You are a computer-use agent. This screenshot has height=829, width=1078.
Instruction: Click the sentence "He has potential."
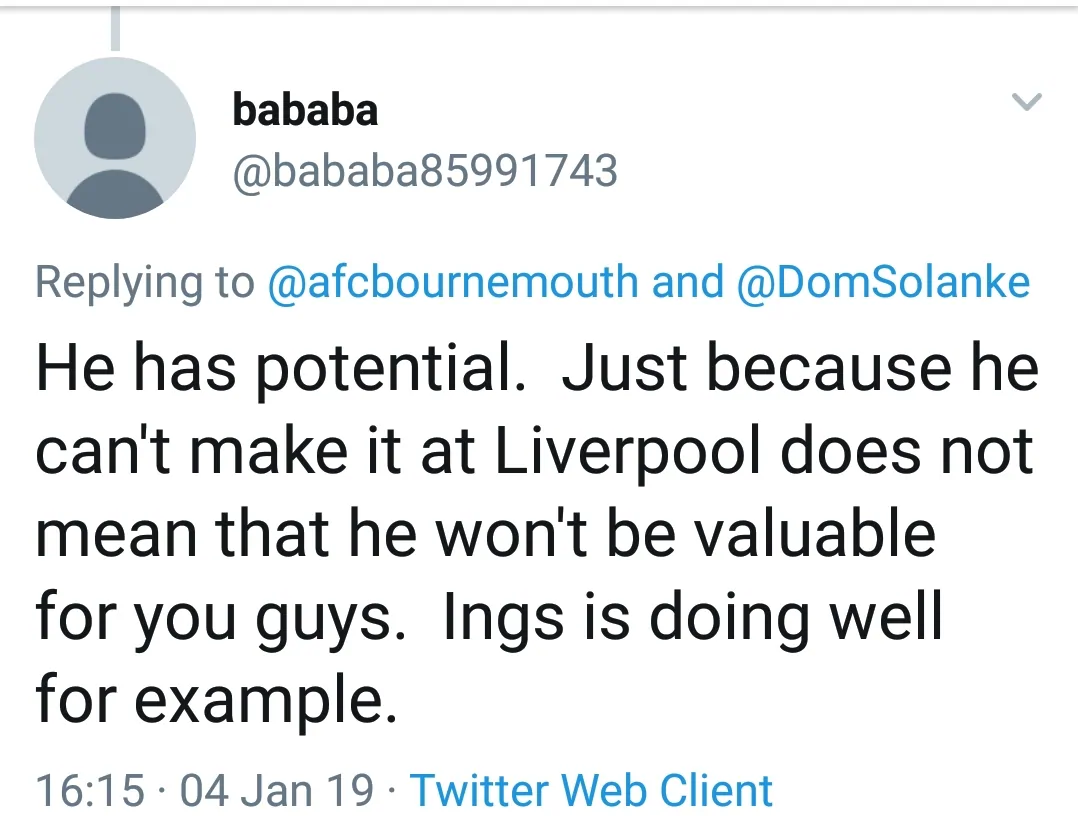(x=282, y=369)
